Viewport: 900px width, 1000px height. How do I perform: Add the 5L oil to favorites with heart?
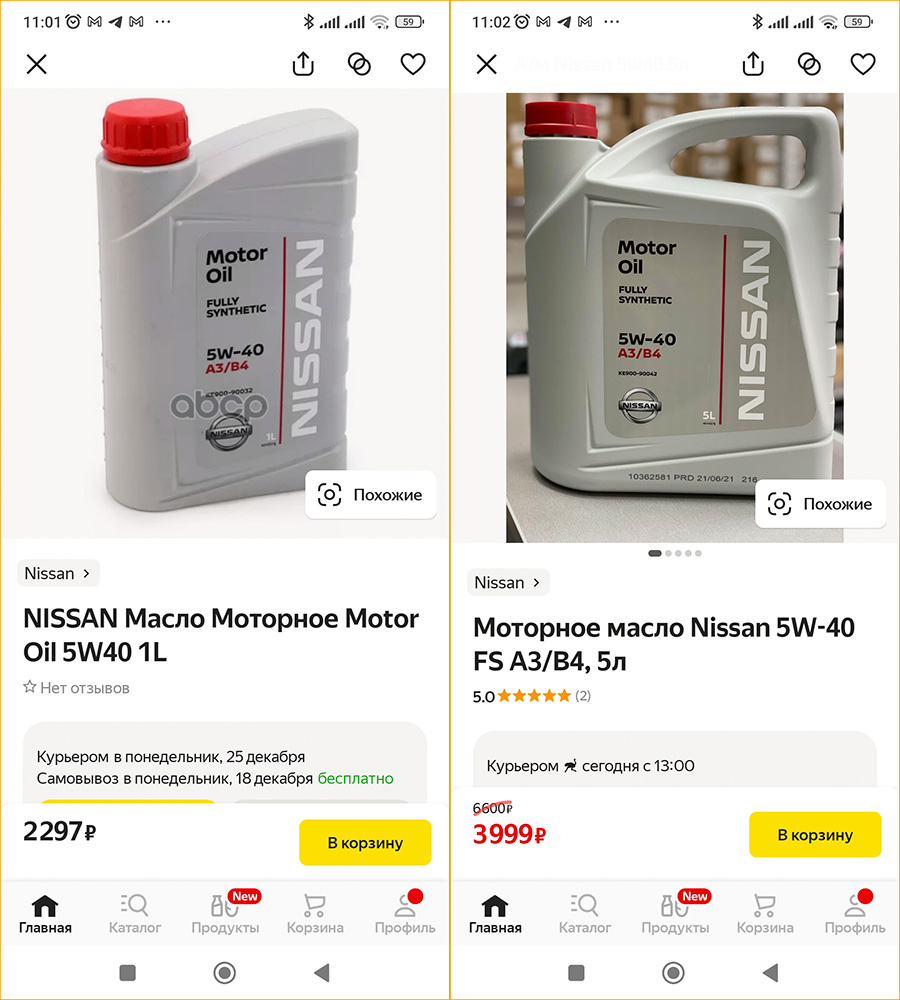click(x=863, y=64)
